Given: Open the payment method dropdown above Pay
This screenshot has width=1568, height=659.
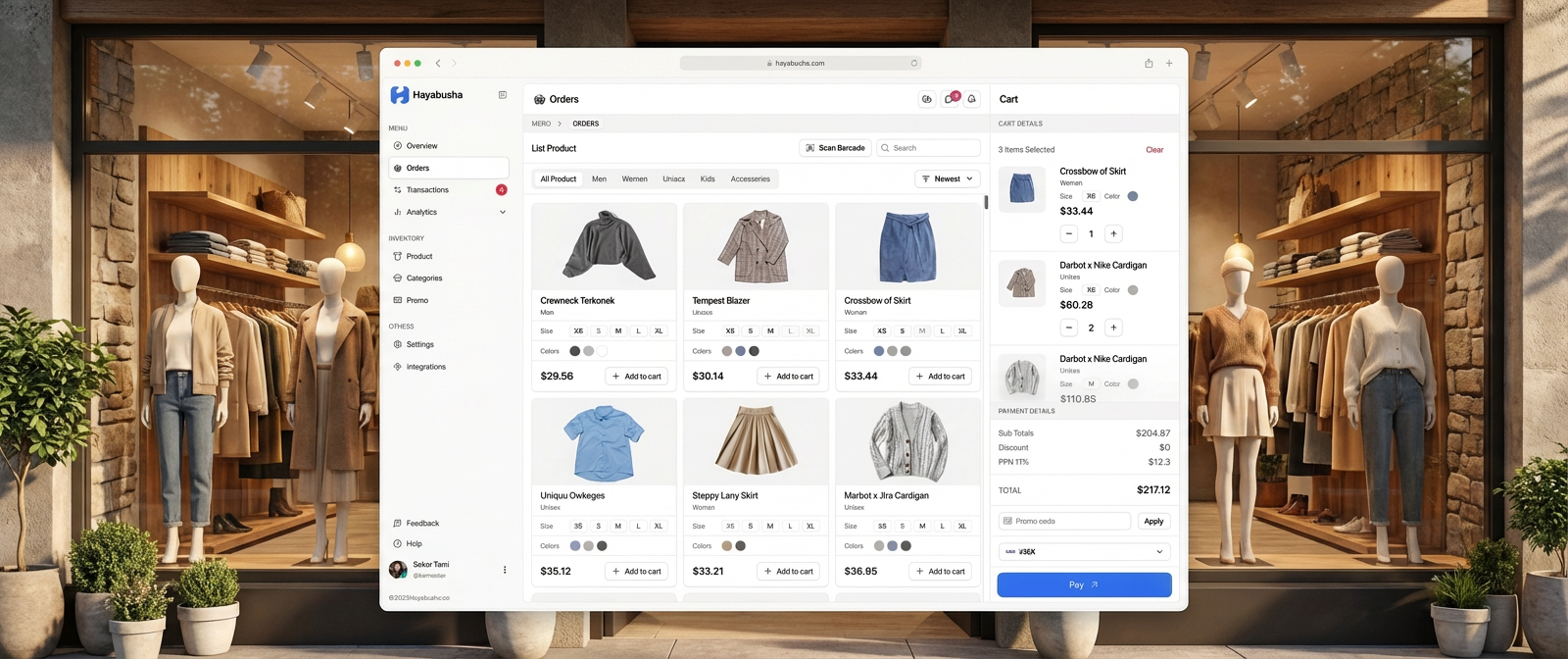Looking at the screenshot, I should [1084, 552].
